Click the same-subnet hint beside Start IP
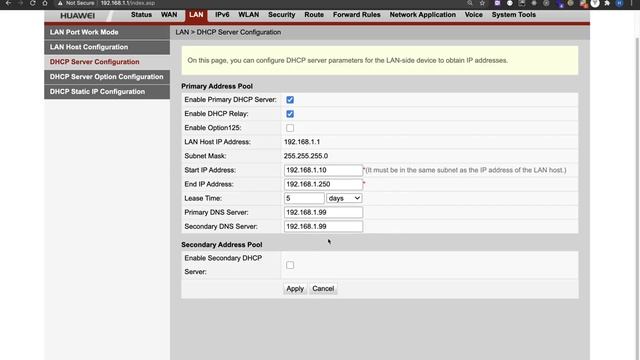 pyautogui.click(x=465, y=170)
